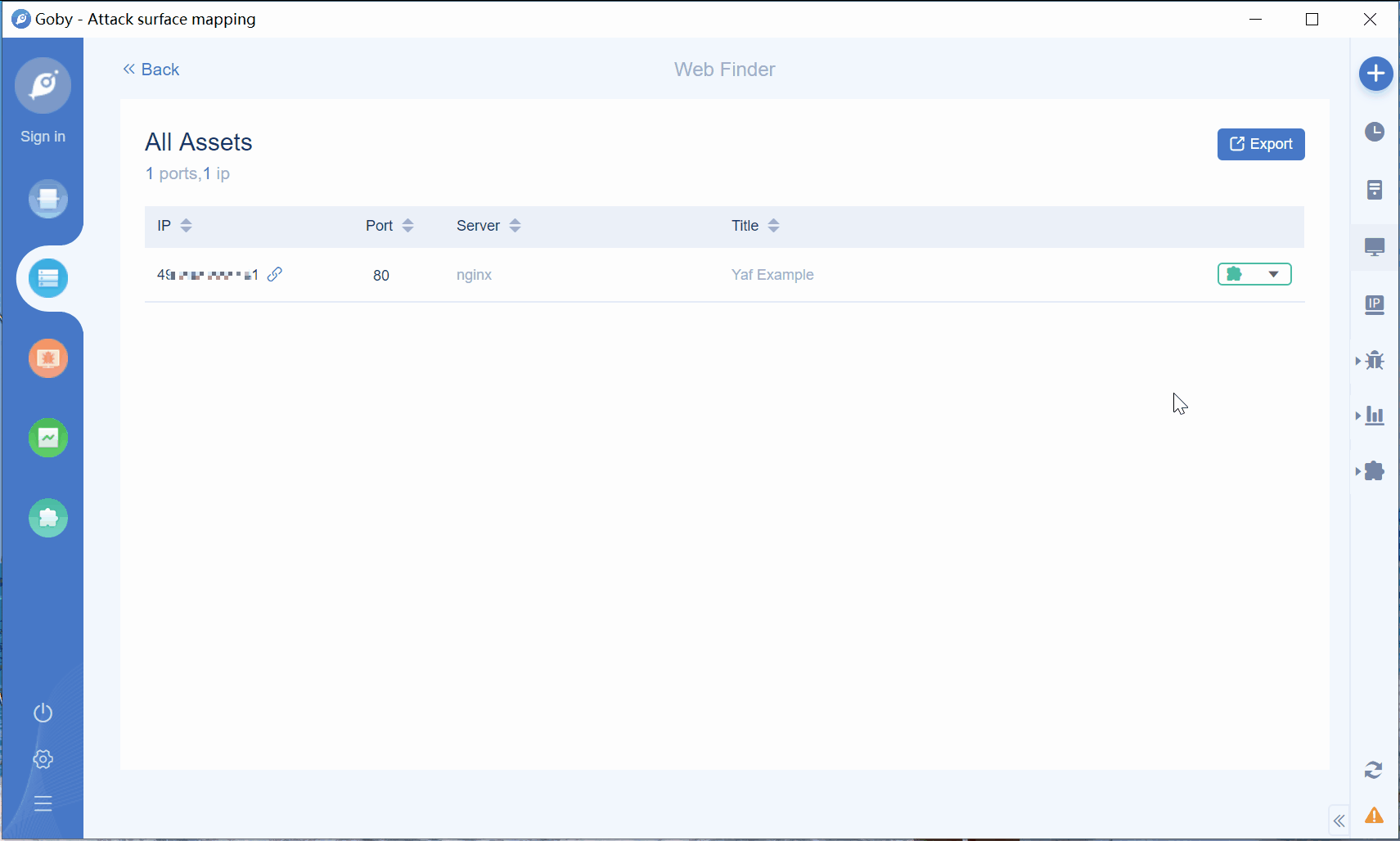Screen dimensions: 1400x841
Task: Open the settings gear icon
Action: 43,759
